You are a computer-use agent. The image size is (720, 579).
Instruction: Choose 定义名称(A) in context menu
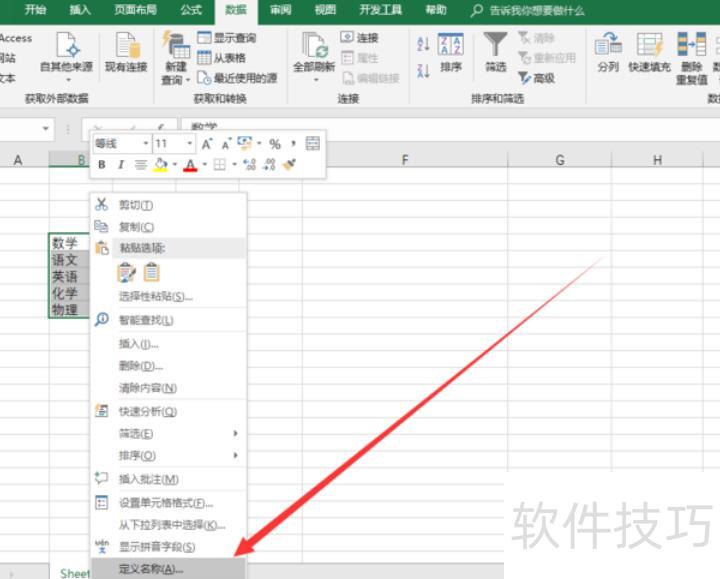169,569
